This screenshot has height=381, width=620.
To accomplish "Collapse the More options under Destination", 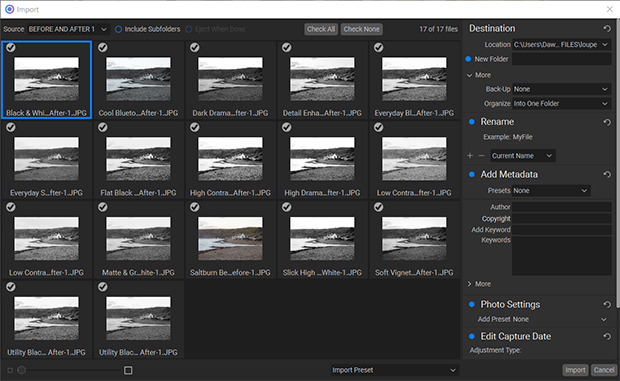I will 478,75.
